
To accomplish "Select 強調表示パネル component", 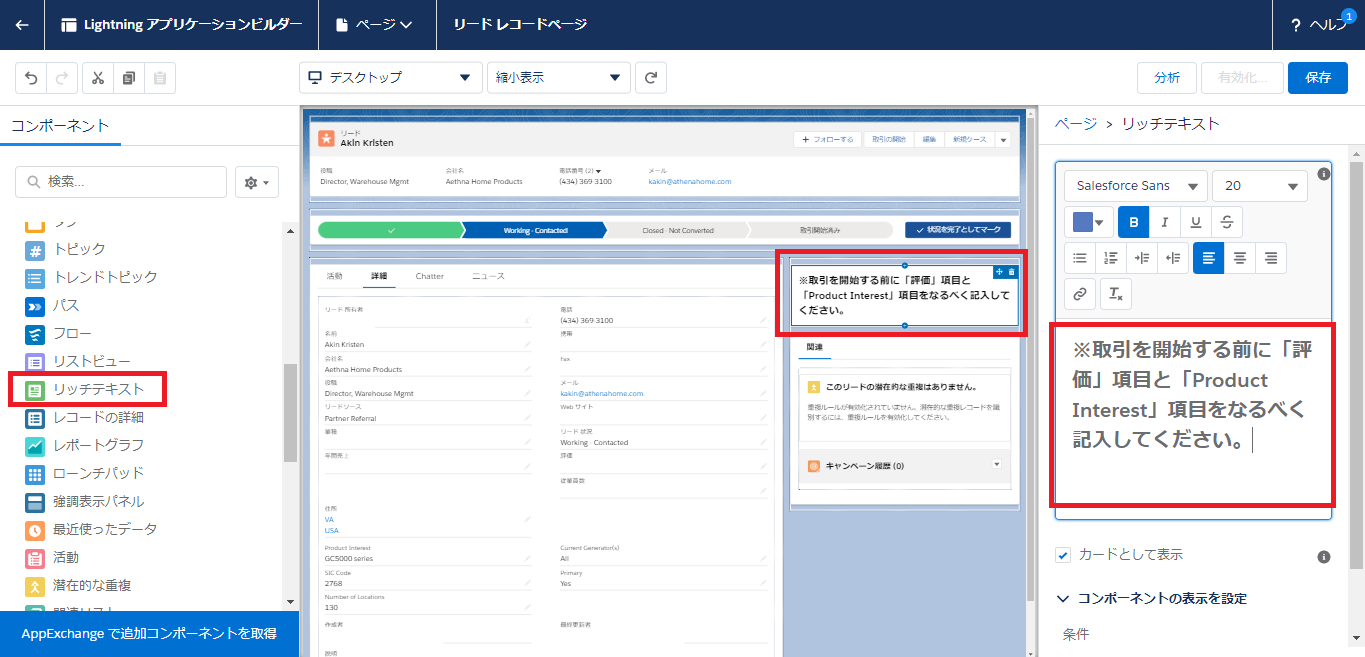I will point(85,501).
